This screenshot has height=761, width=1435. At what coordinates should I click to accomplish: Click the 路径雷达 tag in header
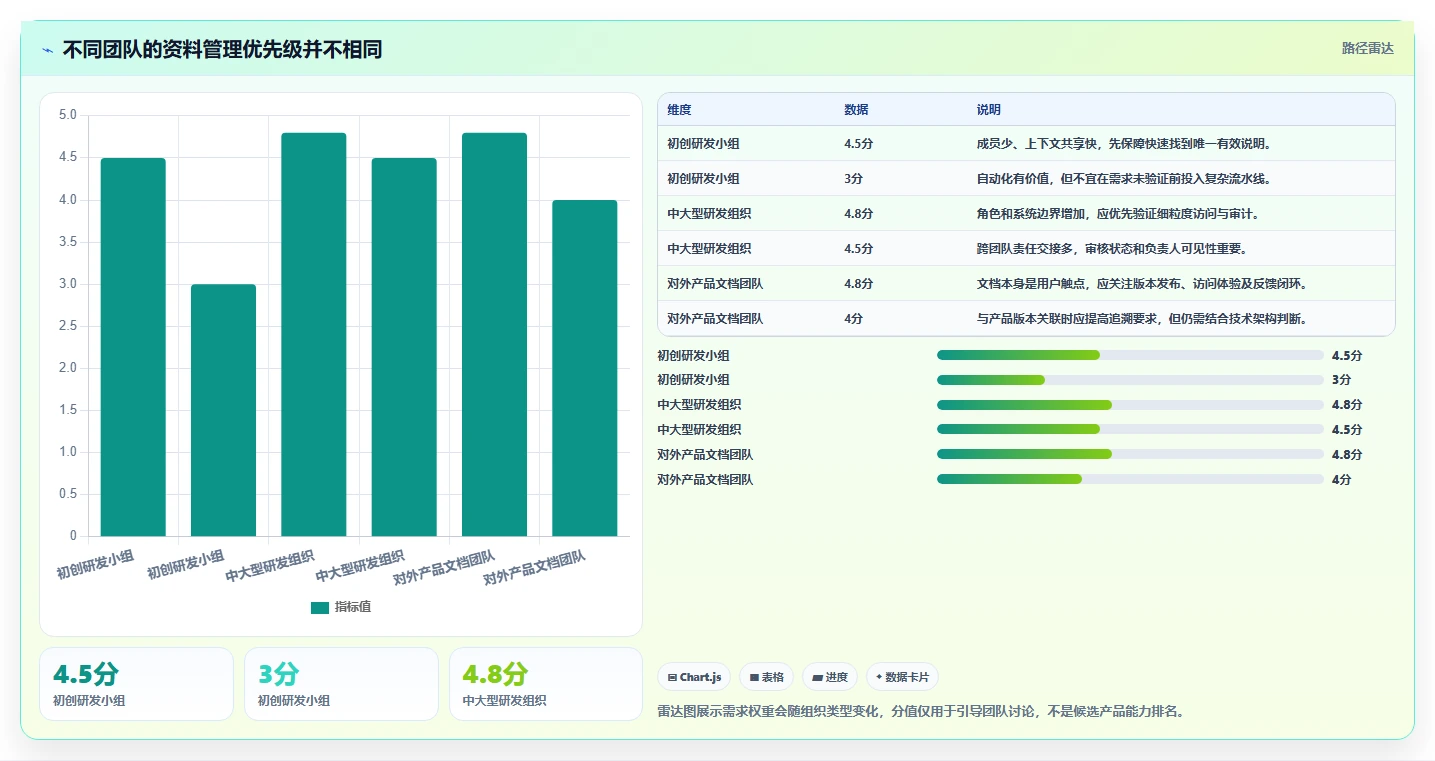coord(1367,48)
